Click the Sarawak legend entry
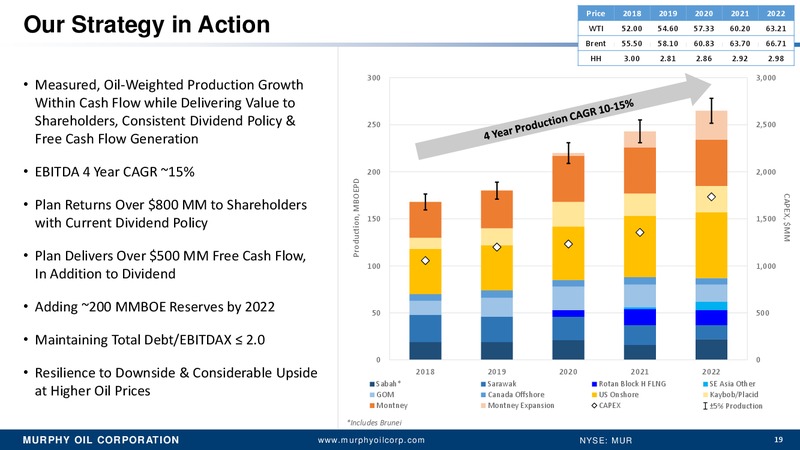This screenshot has width=800, height=450. 498,384
